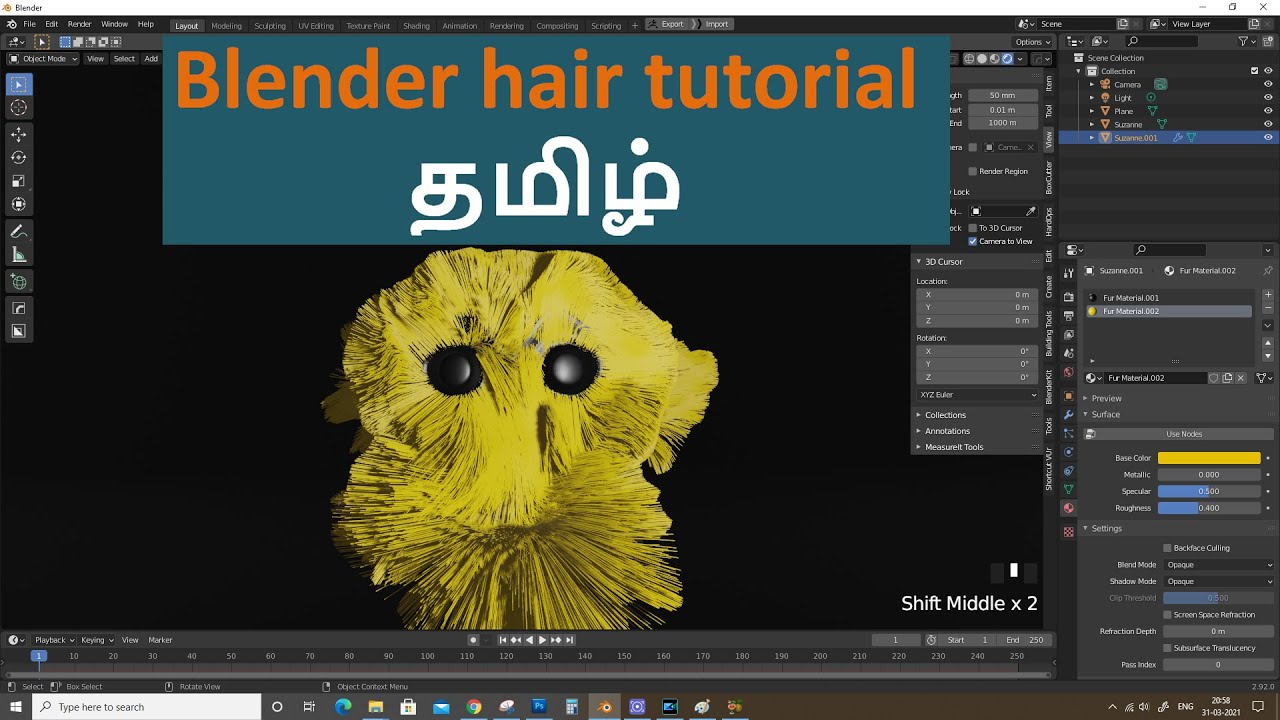Switch to the Scripting workspace tab
The width and height of the screenshot is (1280, 720).
point(606,25)
